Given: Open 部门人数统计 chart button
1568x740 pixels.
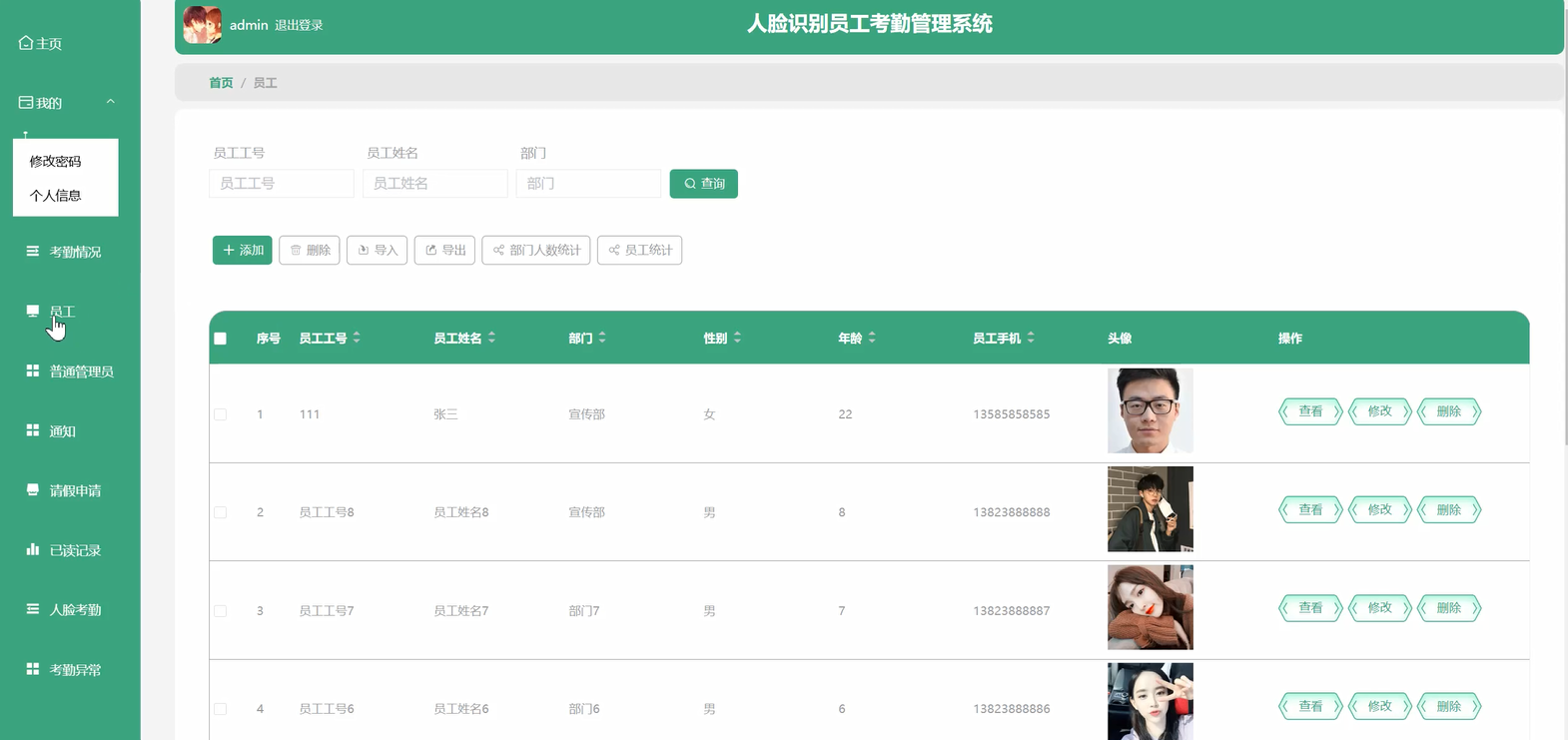Looking at the screenshot, I should [536, 250].
